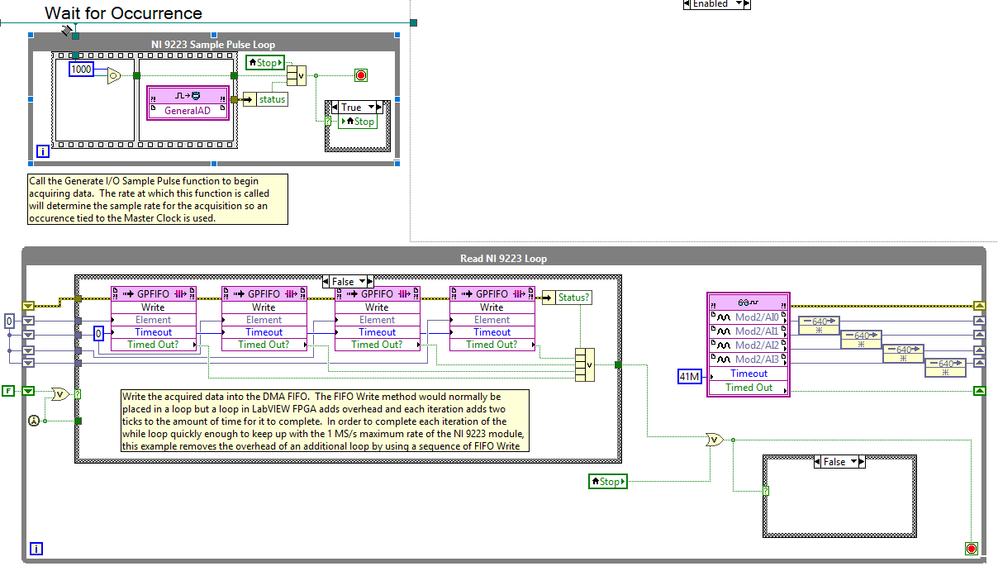This screenshot has height=567, width=998.
Task: Select the Generate I/O Sample Pulse GeneralAD node
Action: point(188,103)
